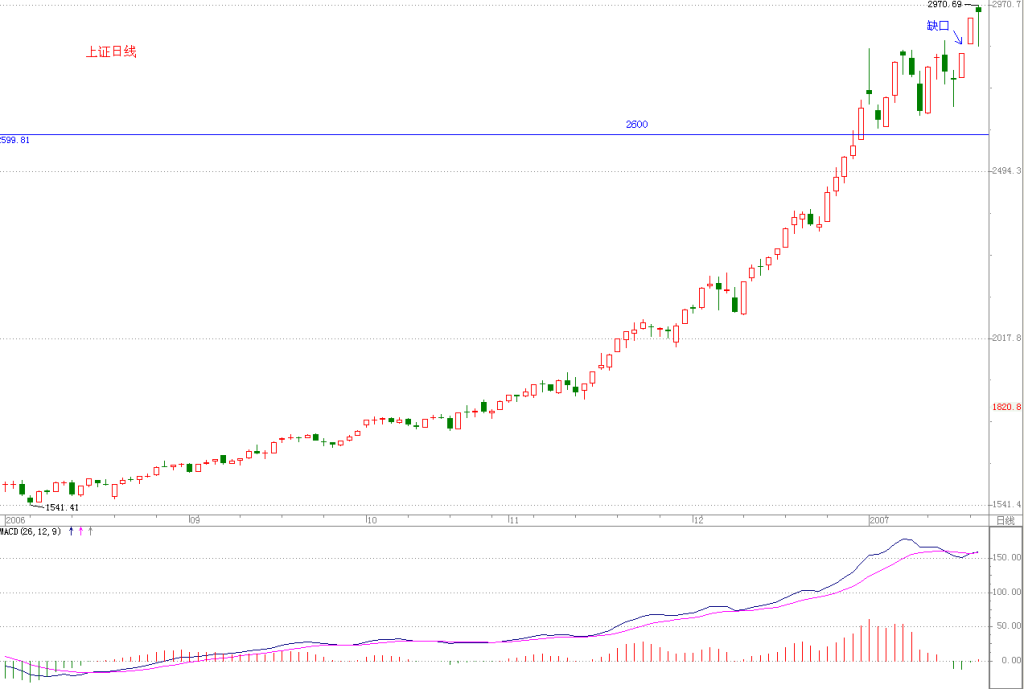
Task: Click the 150.00 MACD scale label
Action: [1006, 558]
